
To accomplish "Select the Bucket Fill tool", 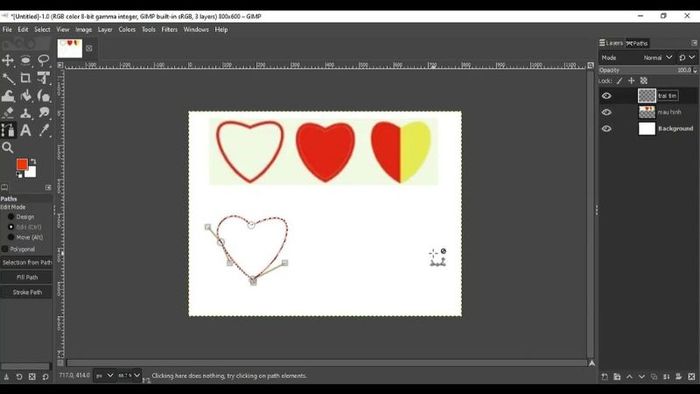I will [x=25, y=95].
